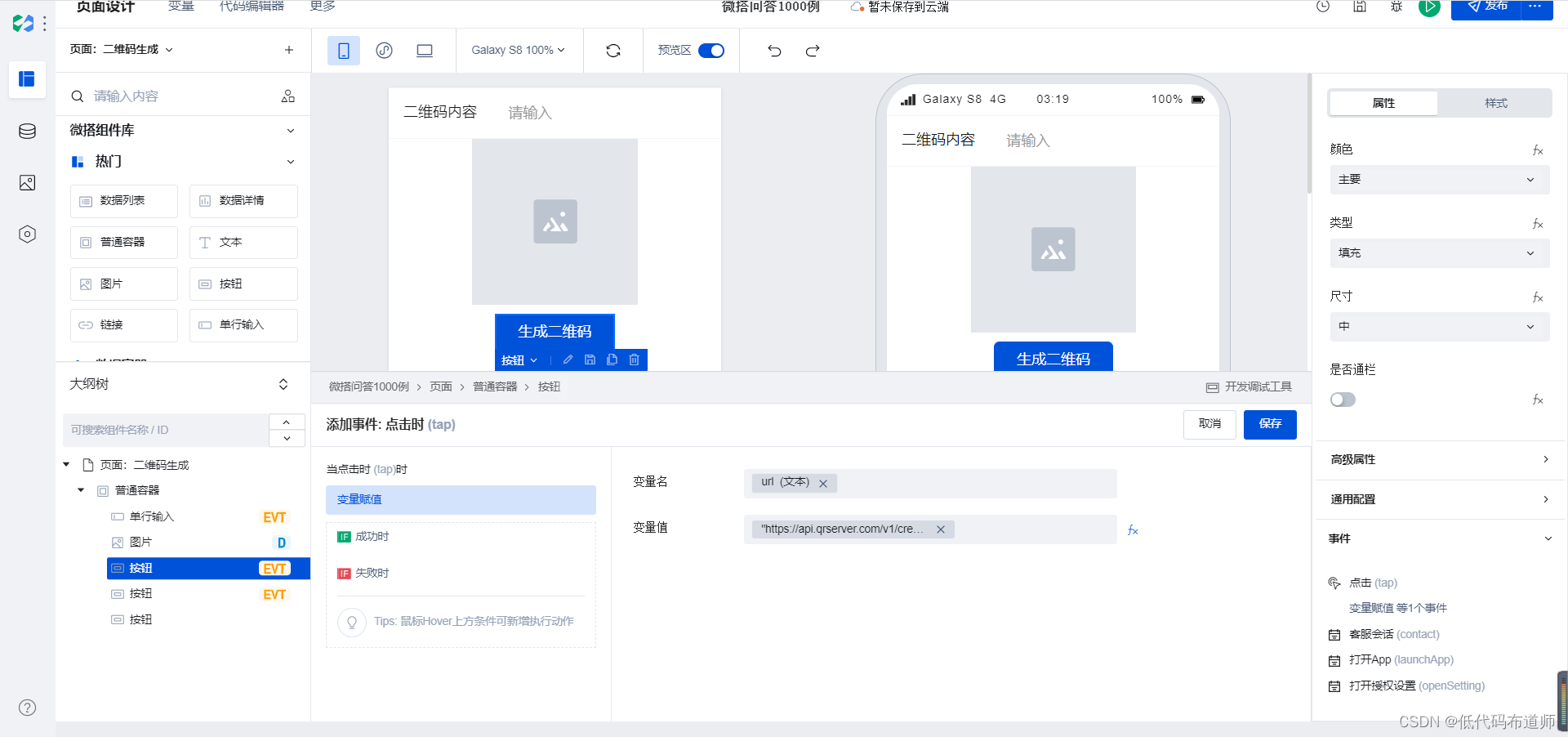Remove the url (文本) variable tag
1568x737 pixels.
tap(823, 484)
